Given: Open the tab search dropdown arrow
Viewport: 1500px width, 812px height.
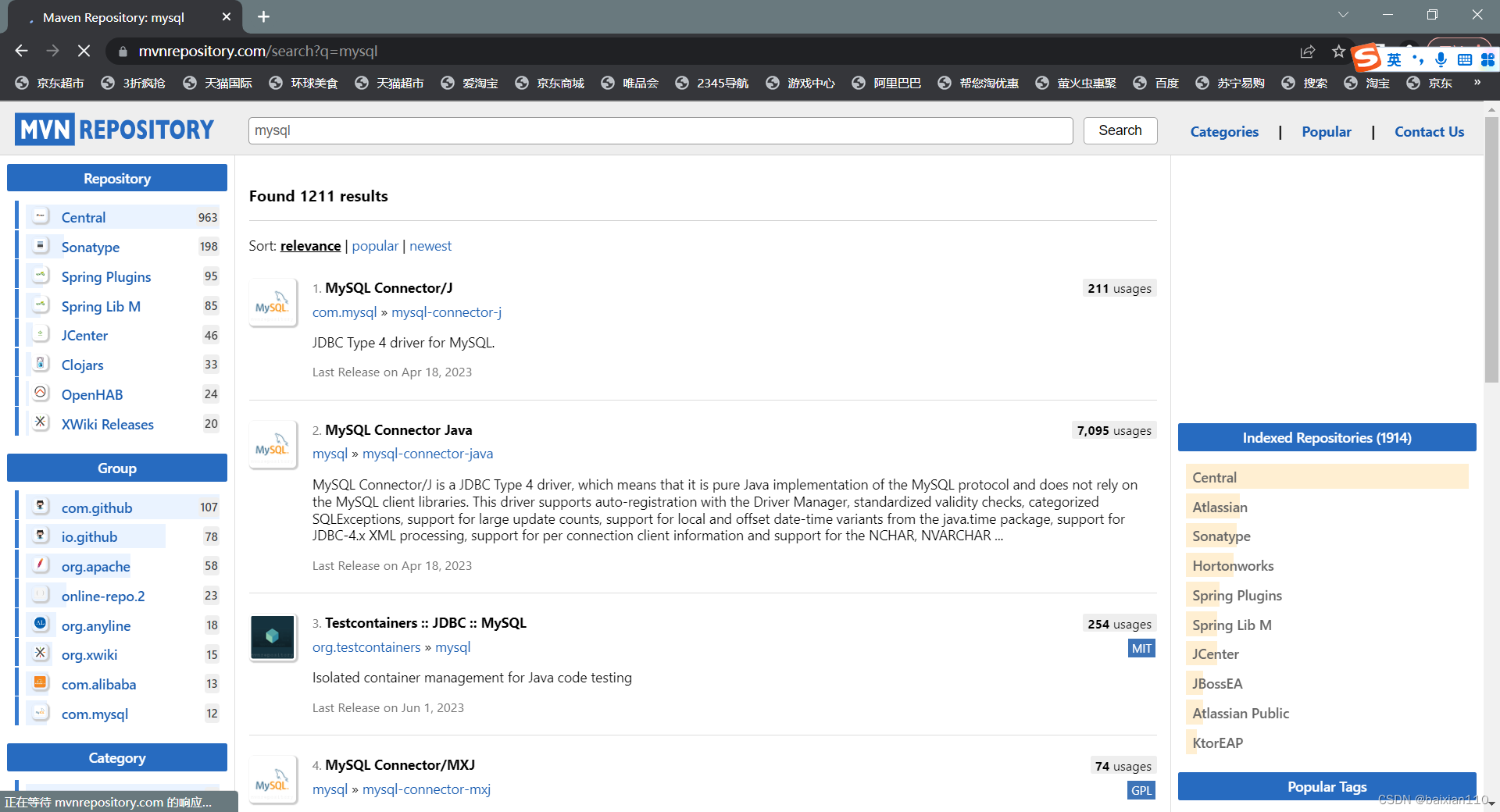Looking at the screenshot, I should (1343, 15).
